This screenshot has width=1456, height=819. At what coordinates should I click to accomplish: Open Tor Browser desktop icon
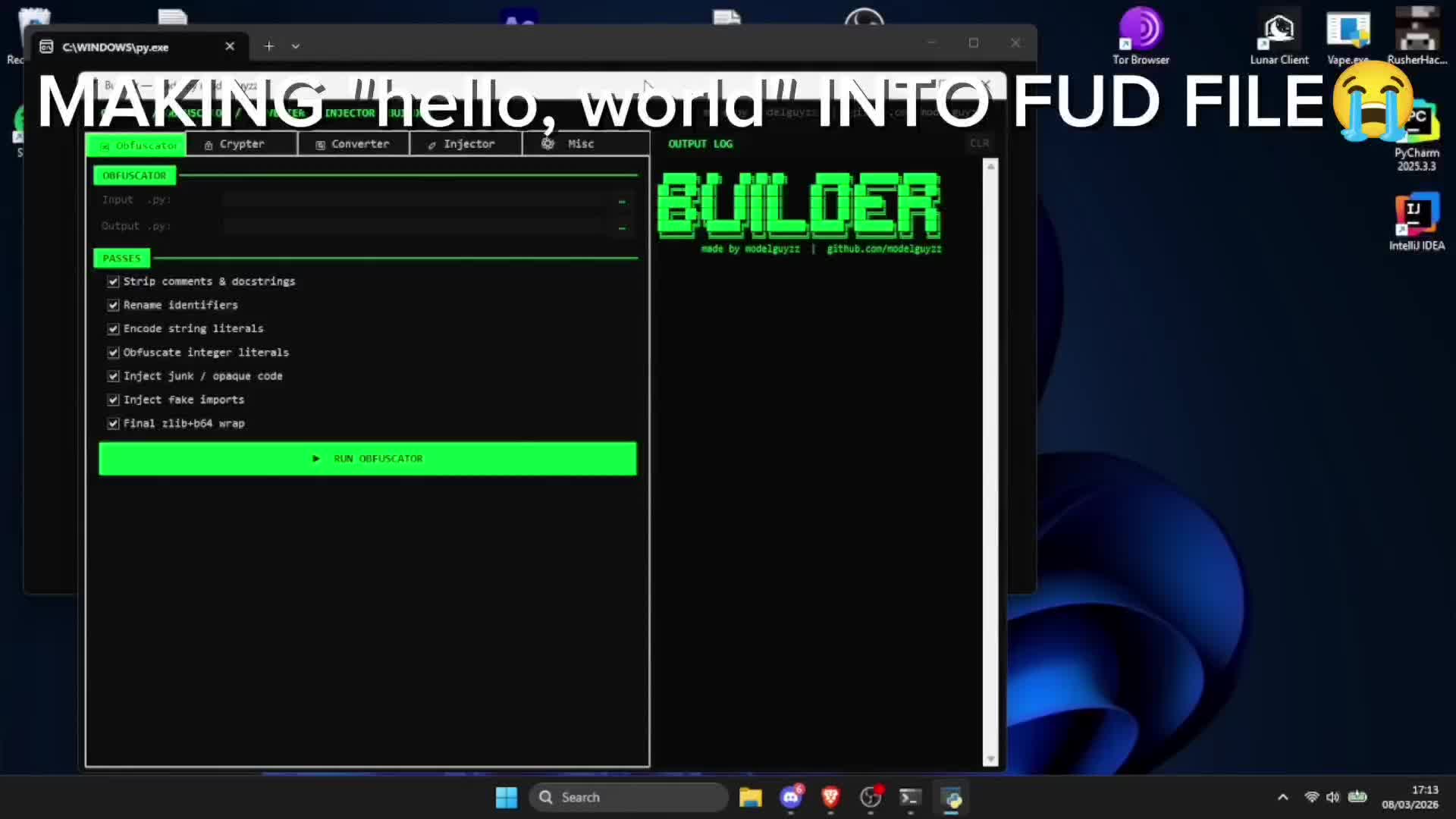pyautogui.click(x=1141, y=36)
